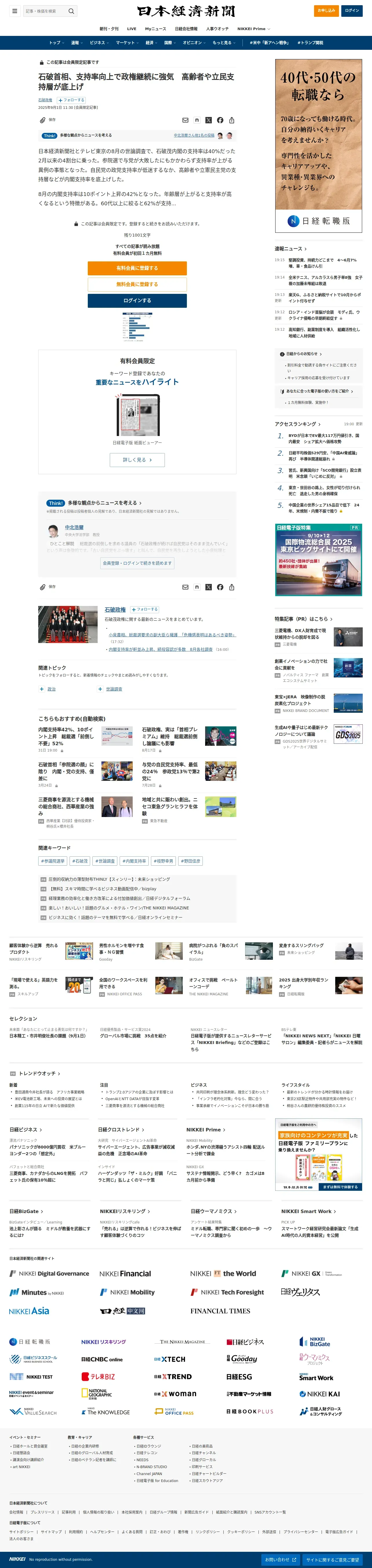Open the 日経CNBC online logo
This screenshot has width=372, height=1568.
[x=102, y=1359]
